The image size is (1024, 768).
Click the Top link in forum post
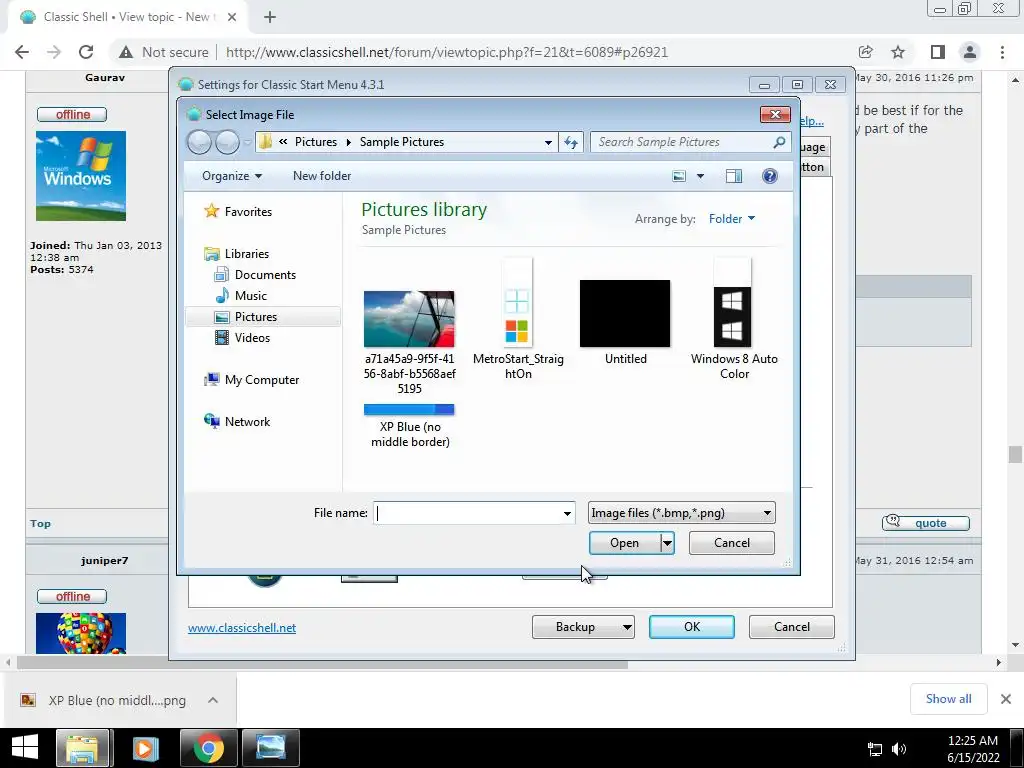40,524
